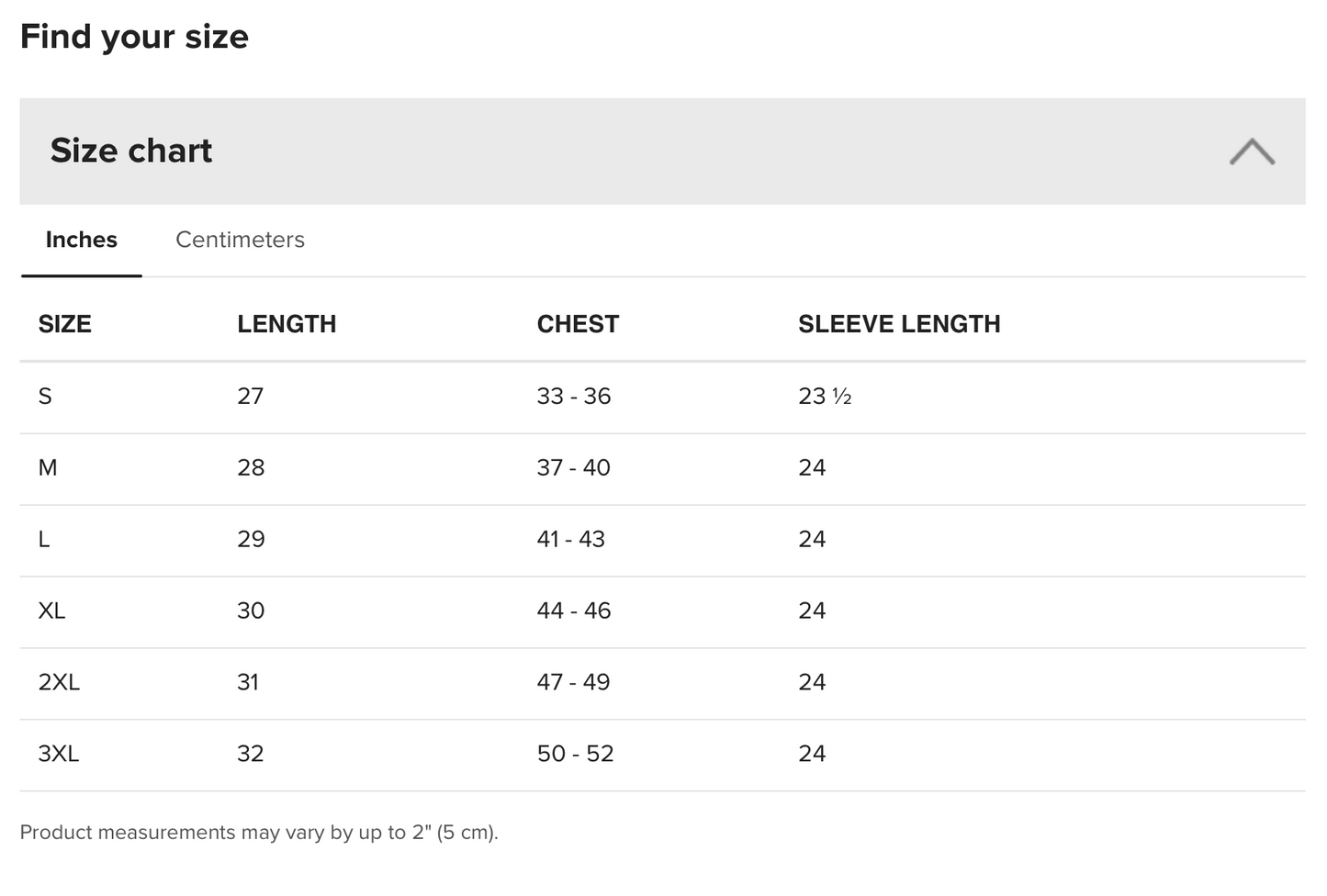Select the M size row label
This screenshot has width=1327, height=896.
click(x=48, y=467)
